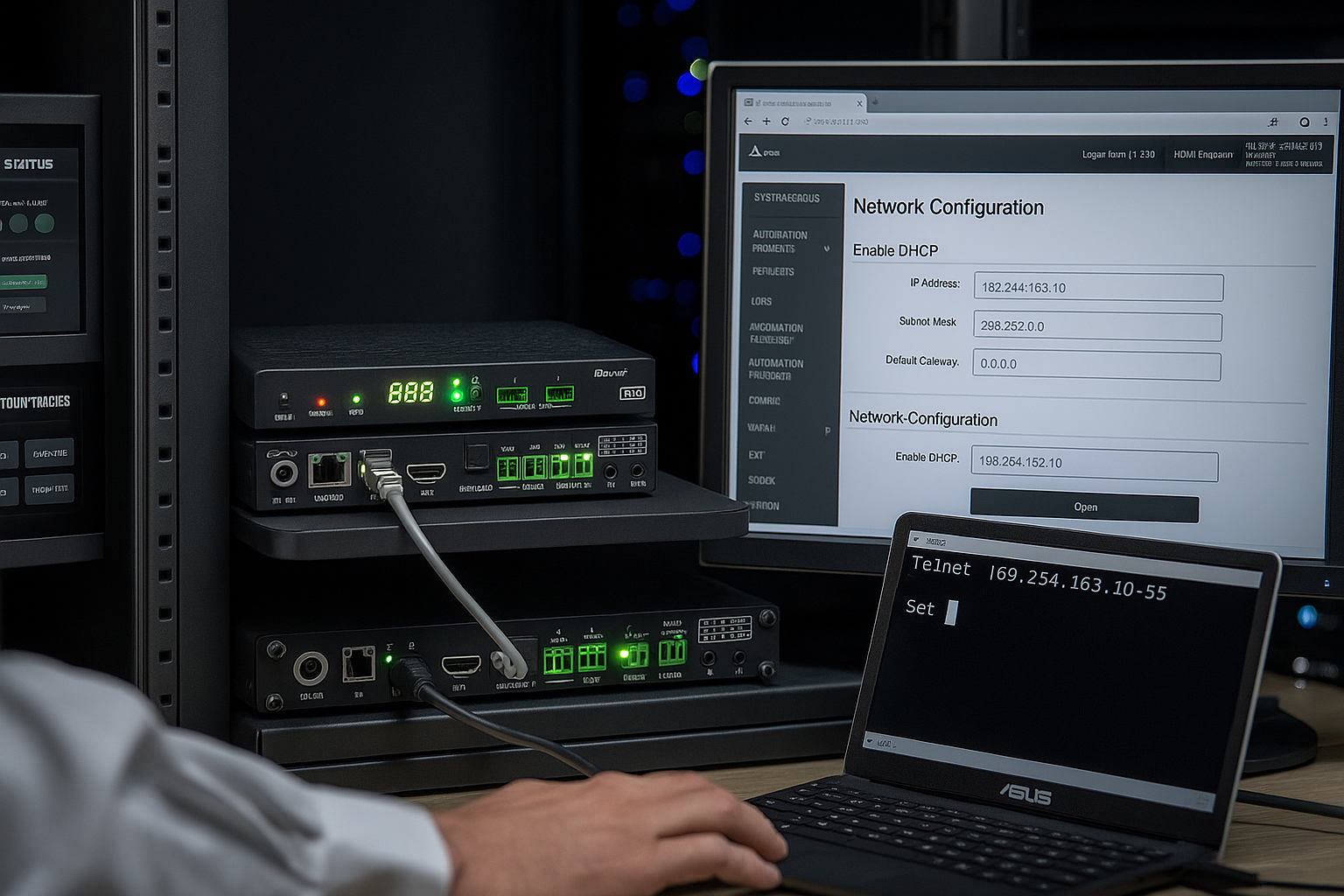Open the browser three-dot menu

click(x=1326, y=122)
